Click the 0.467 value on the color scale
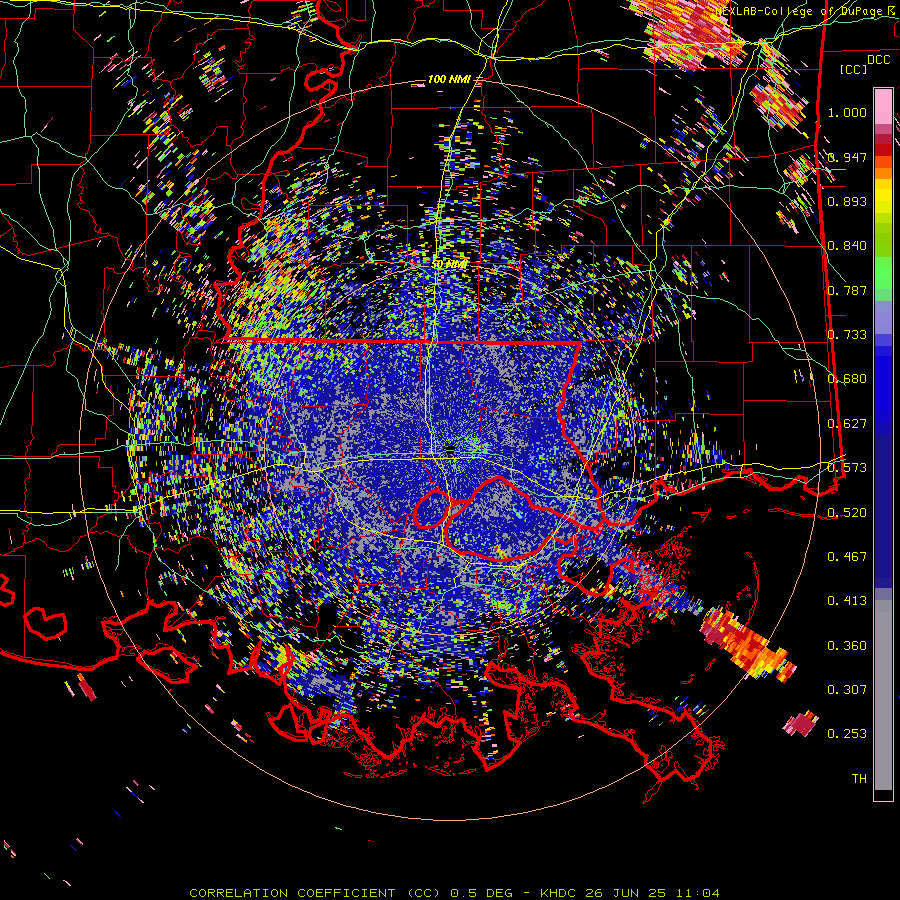Viewport: 900px width, 900px height. coord(847,557)
